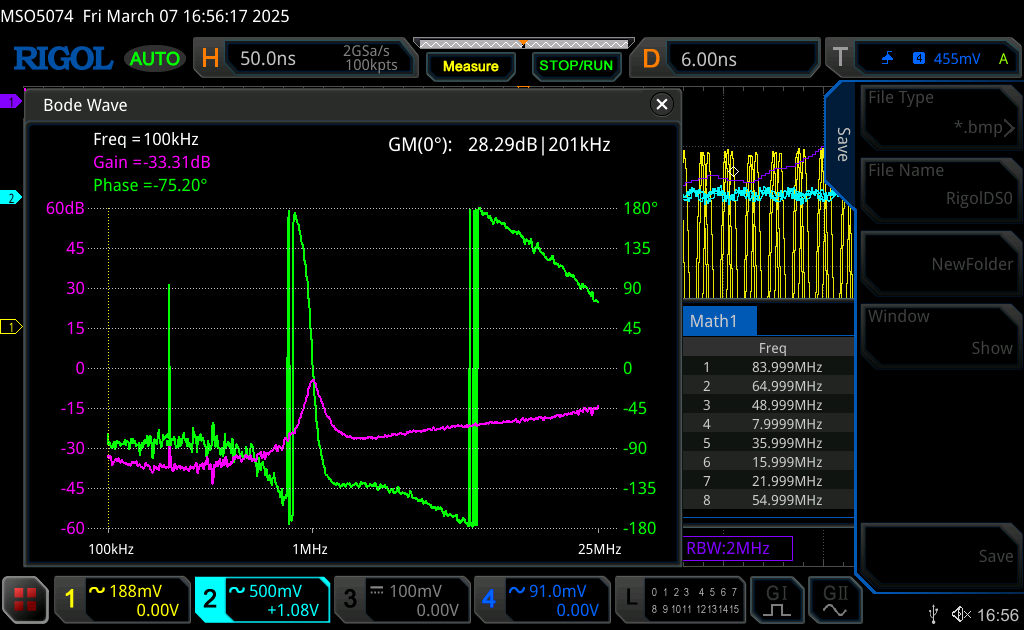The width and height of the screenshot is (1024, 630).
Task: Open the File Name RigolDS0 field
Action: (940, 185)
